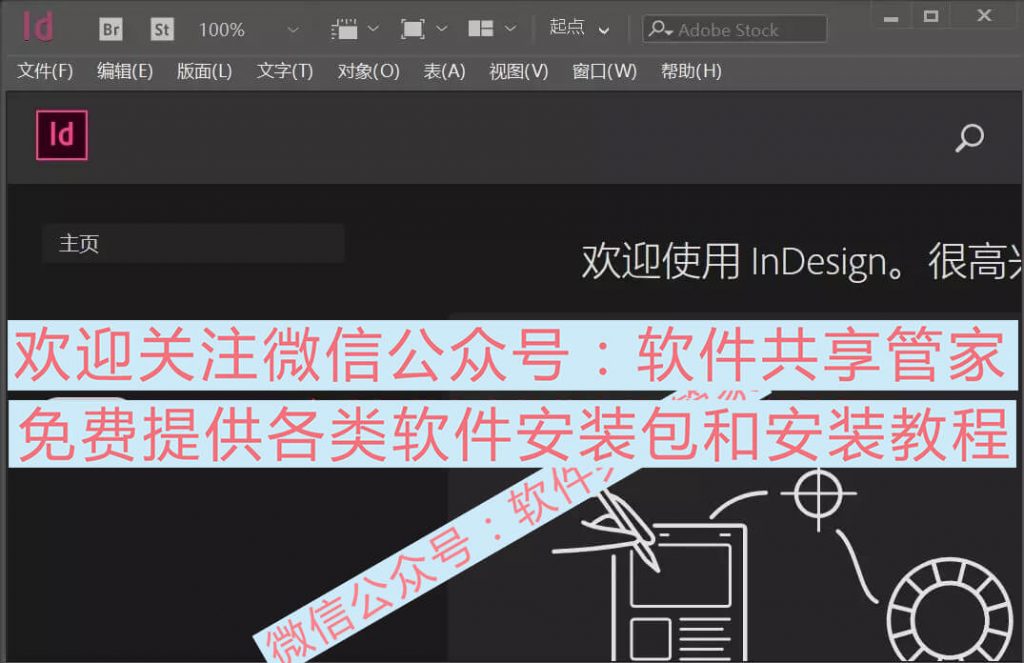Open Adobe Stock via the St icon
Image resolution: width=1024 pixels, height=663 pixels.
tap(162, 29)
